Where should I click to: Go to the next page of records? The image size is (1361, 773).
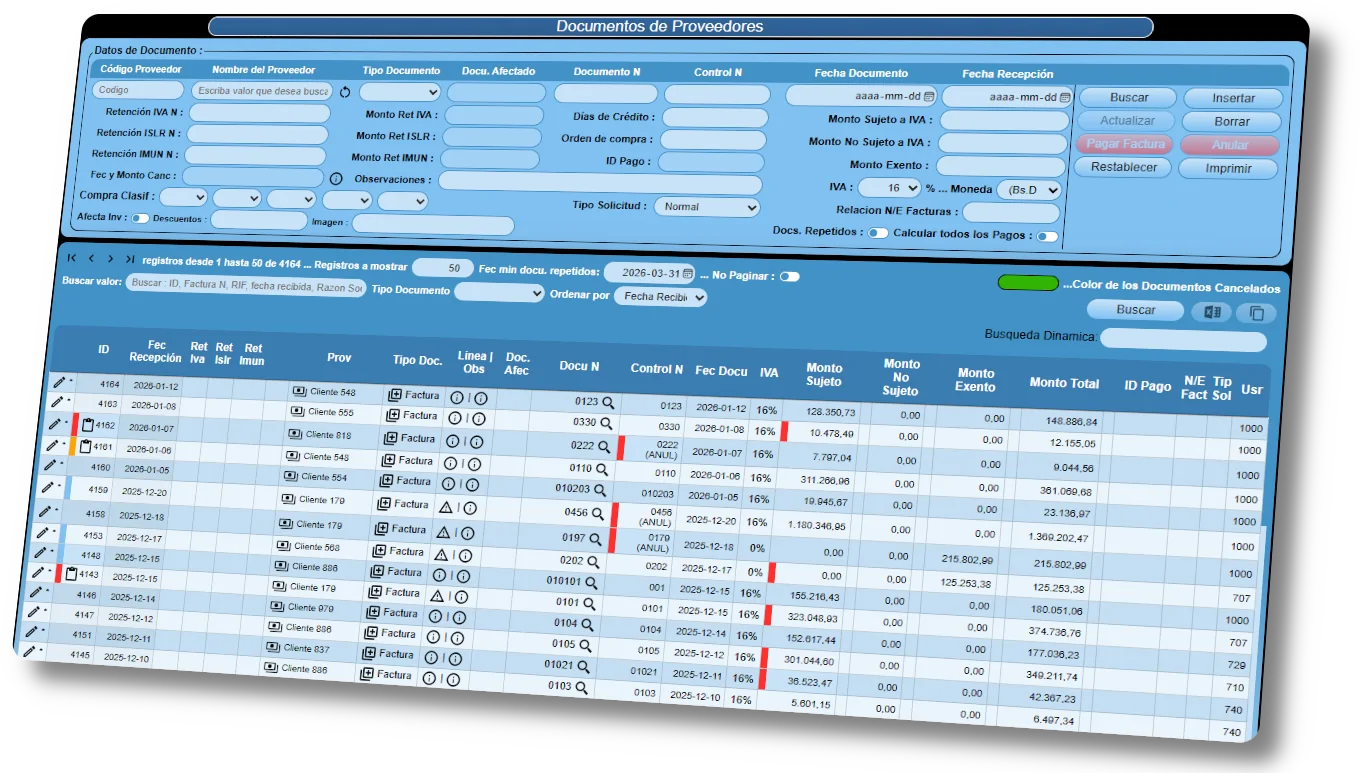click(x=110, y=259)
